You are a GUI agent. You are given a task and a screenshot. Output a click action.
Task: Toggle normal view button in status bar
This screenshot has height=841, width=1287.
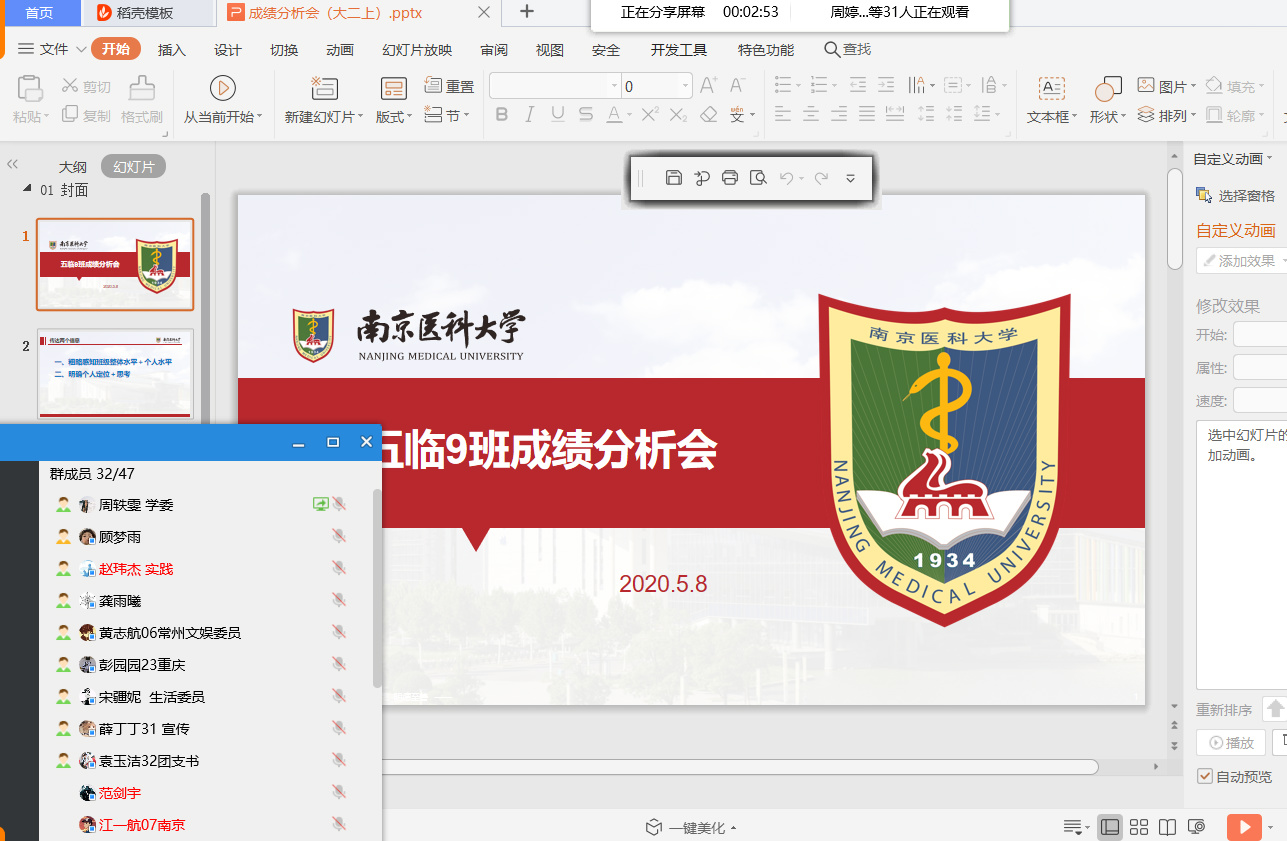[1109, 827]
